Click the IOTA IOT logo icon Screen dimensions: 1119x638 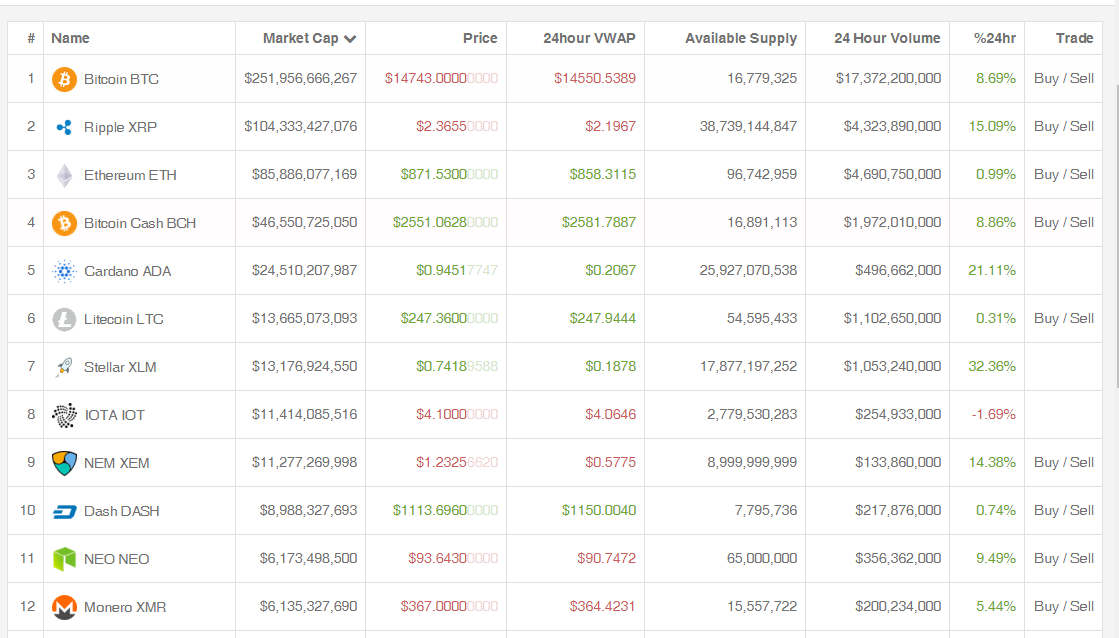64,415
